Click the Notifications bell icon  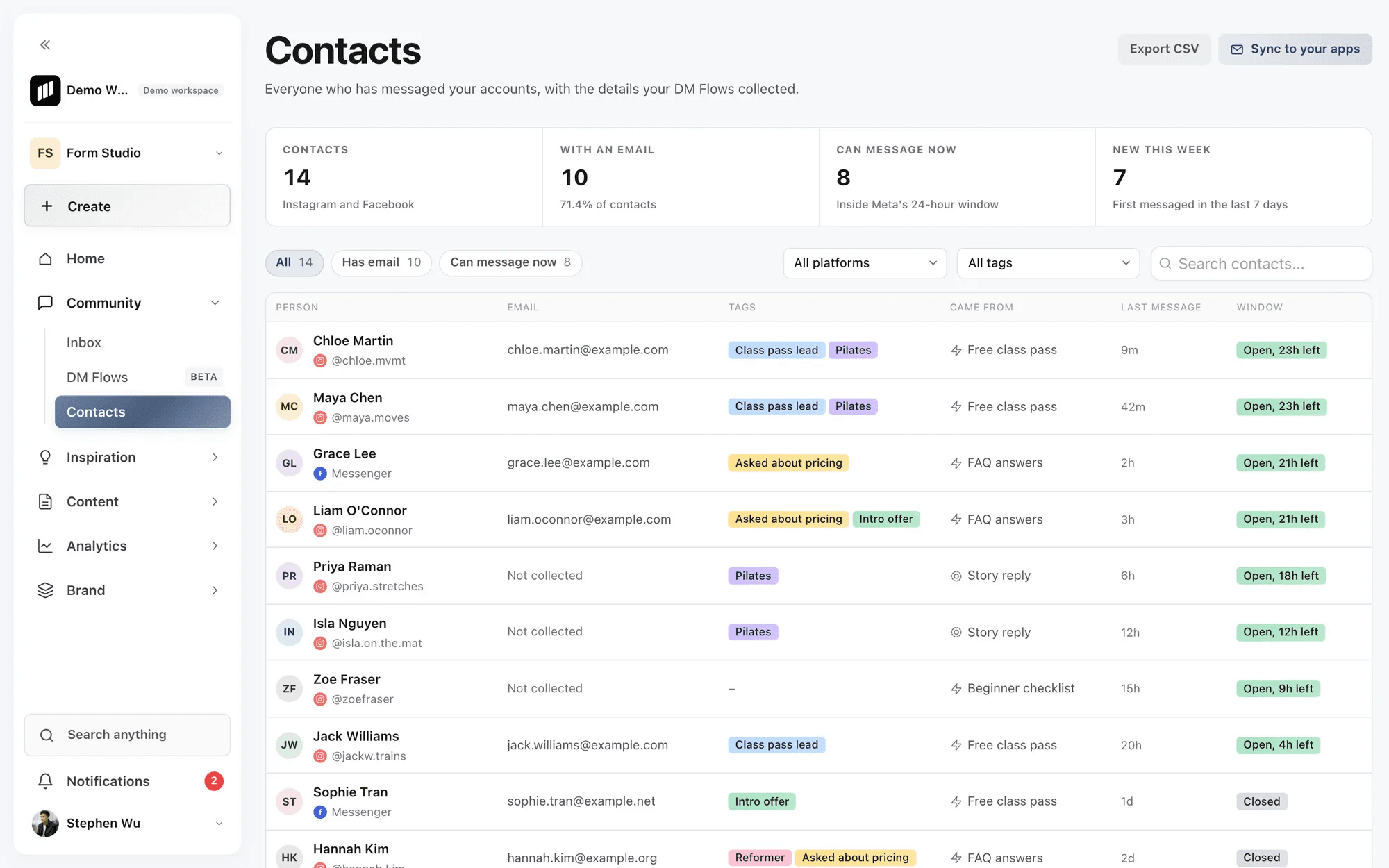point(45,781)
